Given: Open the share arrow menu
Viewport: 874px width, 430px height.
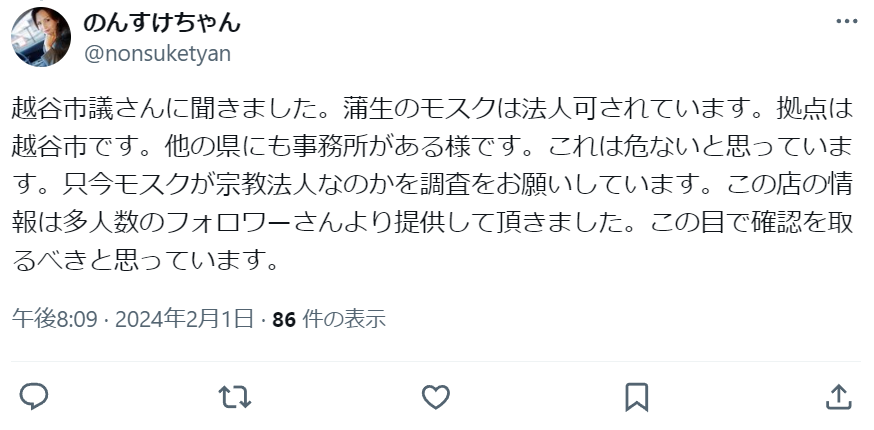Looking at the screenshot, I should pos(838,397).
